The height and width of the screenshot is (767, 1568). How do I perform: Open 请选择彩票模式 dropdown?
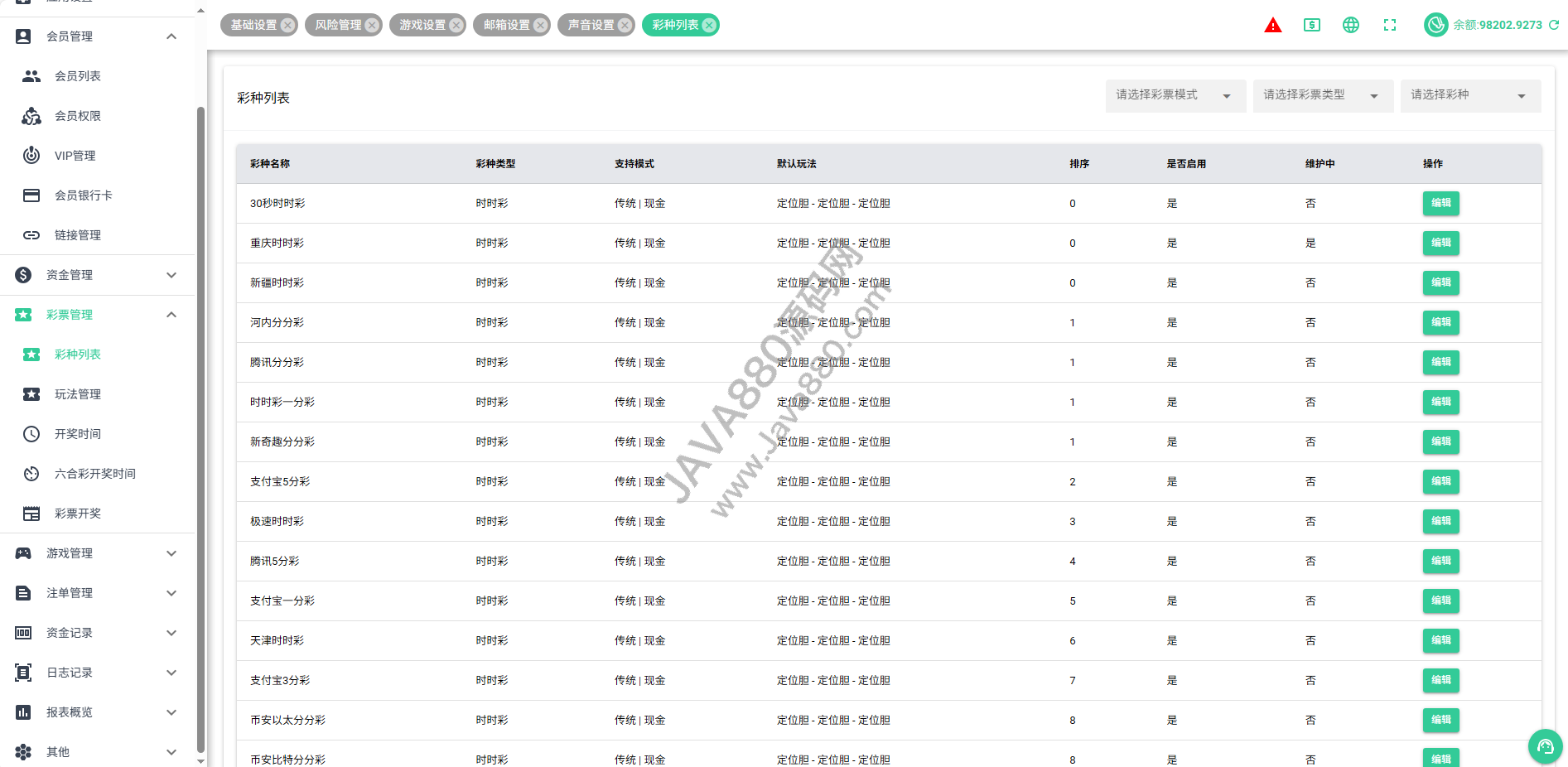point(1175,96)
